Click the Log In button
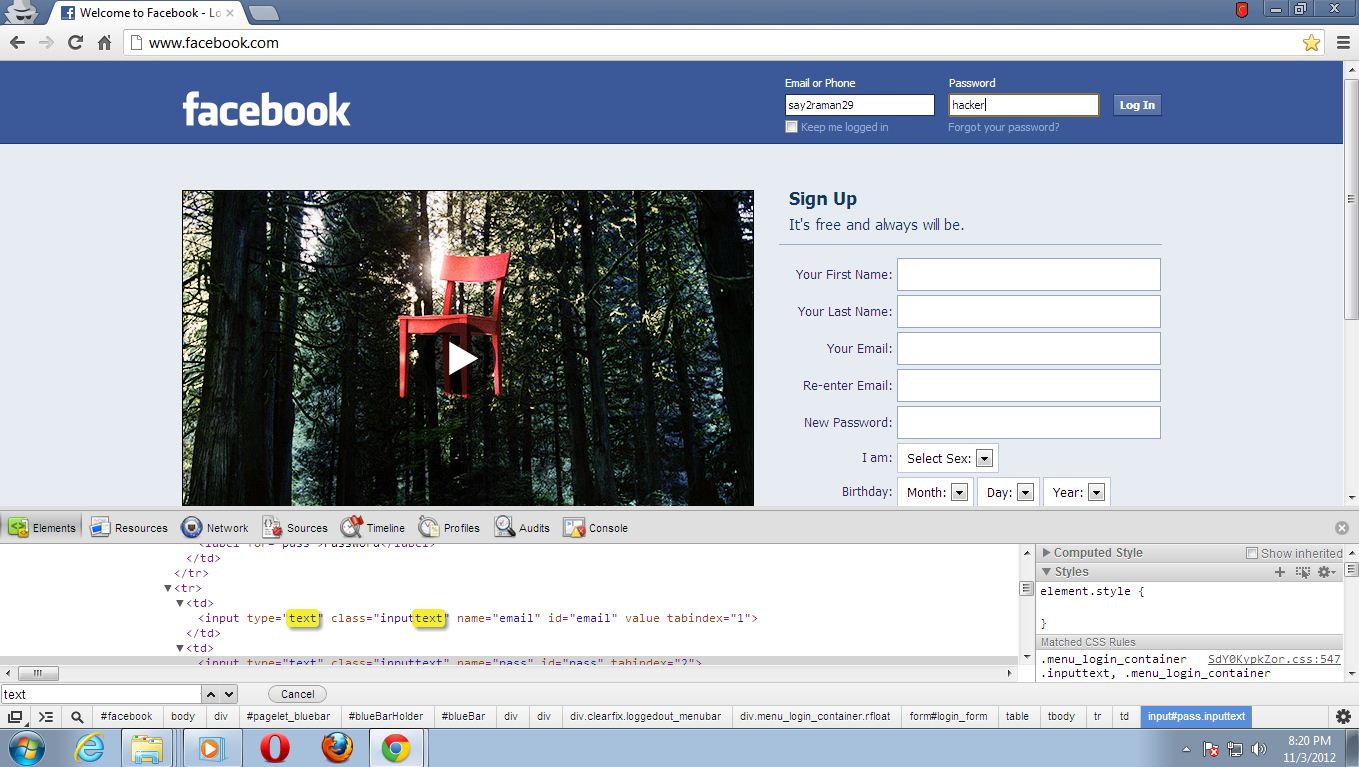 1137,105
